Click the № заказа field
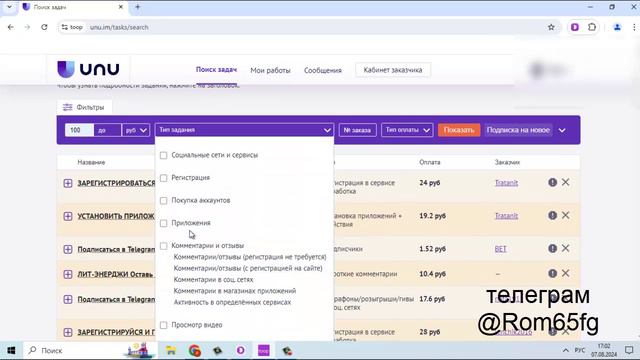Screen dimensions: 640x360 click(x=357, y=130)
